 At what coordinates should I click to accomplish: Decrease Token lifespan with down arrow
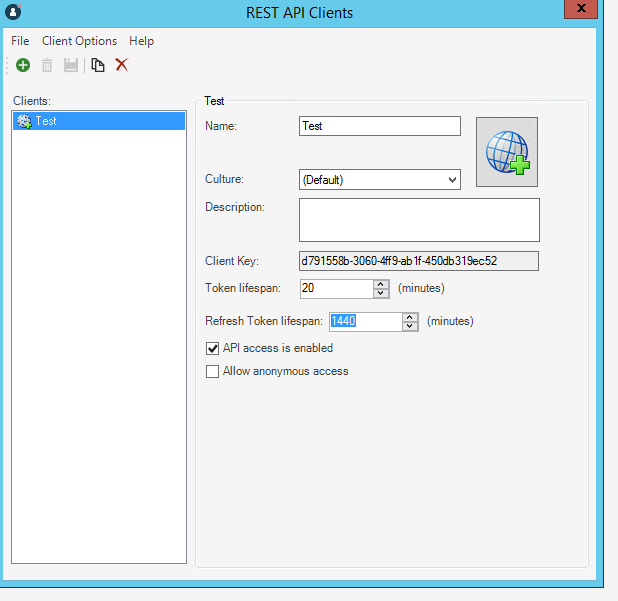[x=381, y=293]
